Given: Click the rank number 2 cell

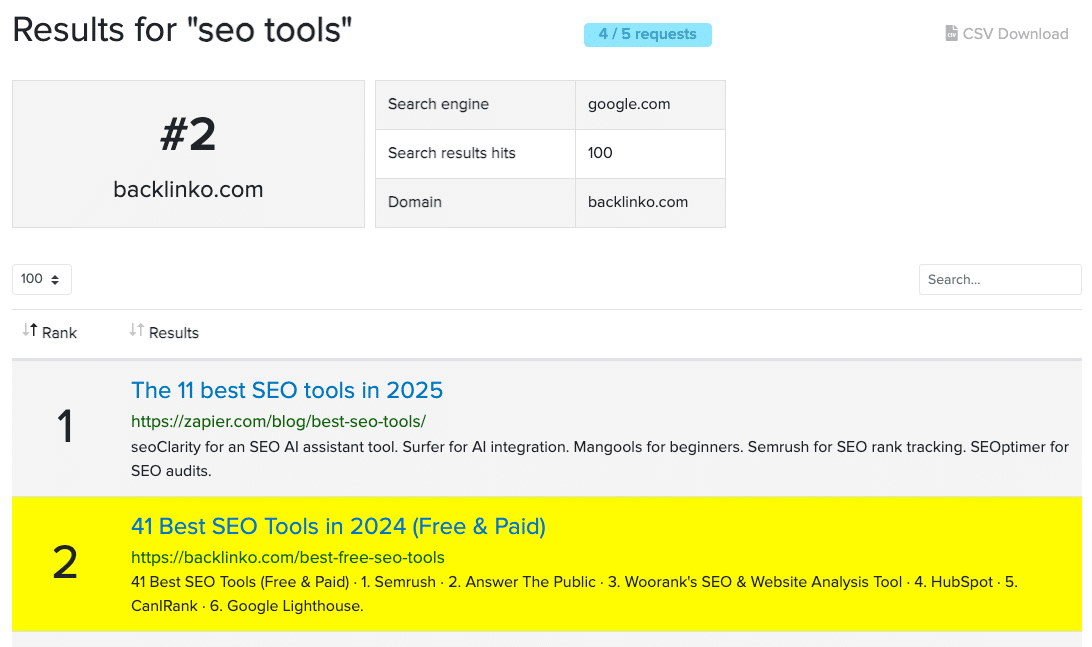Looking at the screenshot, I should 64,563.
